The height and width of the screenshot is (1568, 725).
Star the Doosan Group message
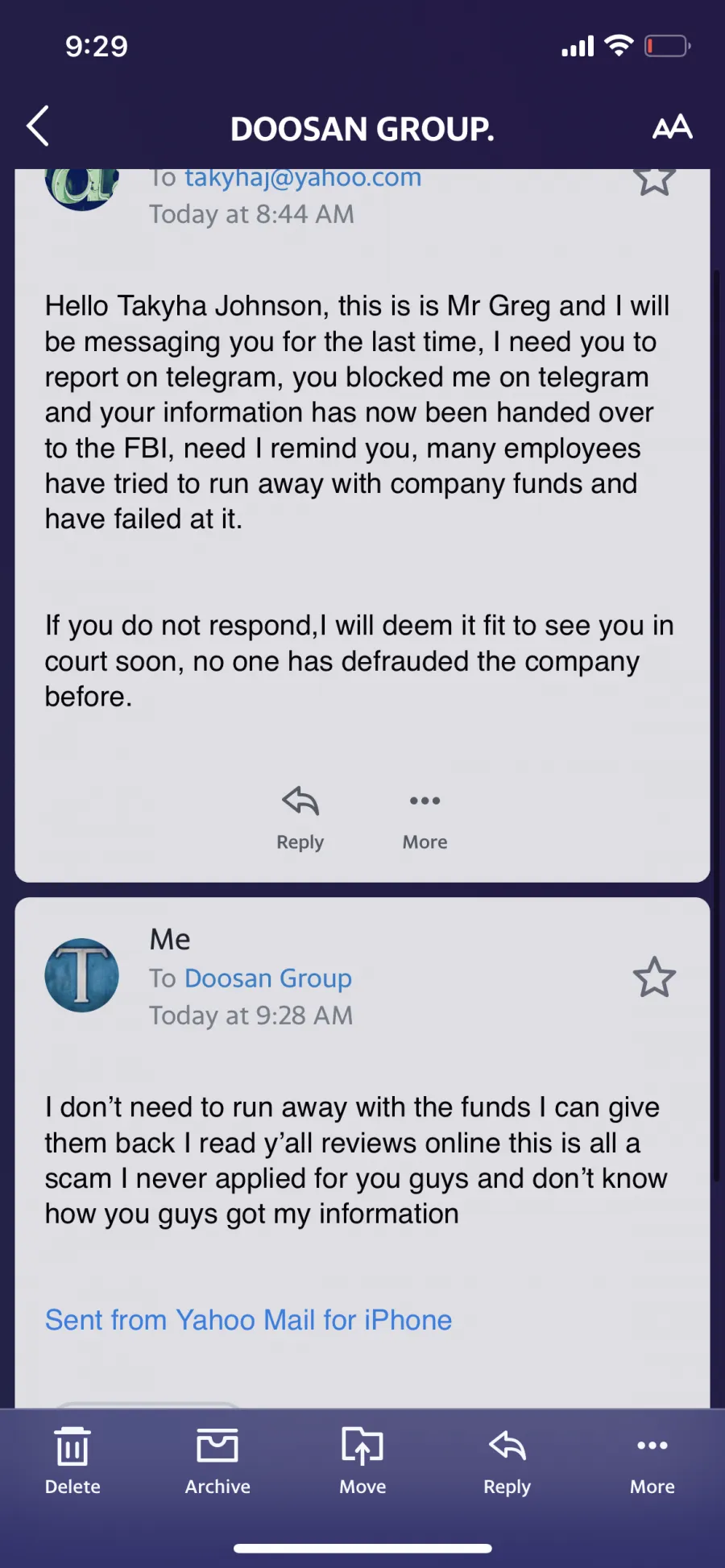[654, 179]
